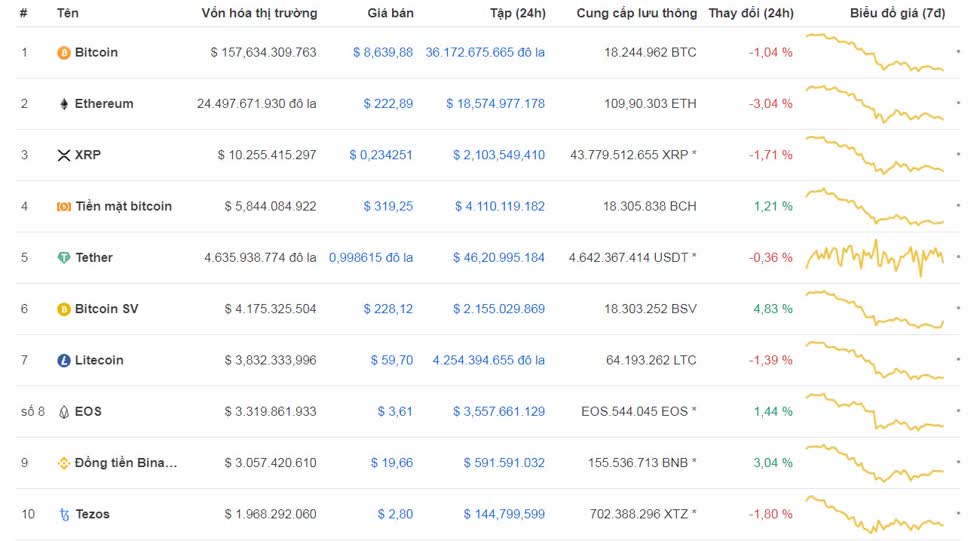980x541 pixels.
Task: Open the Đồng tiền Bina... name link
Action: click(126, 463)
